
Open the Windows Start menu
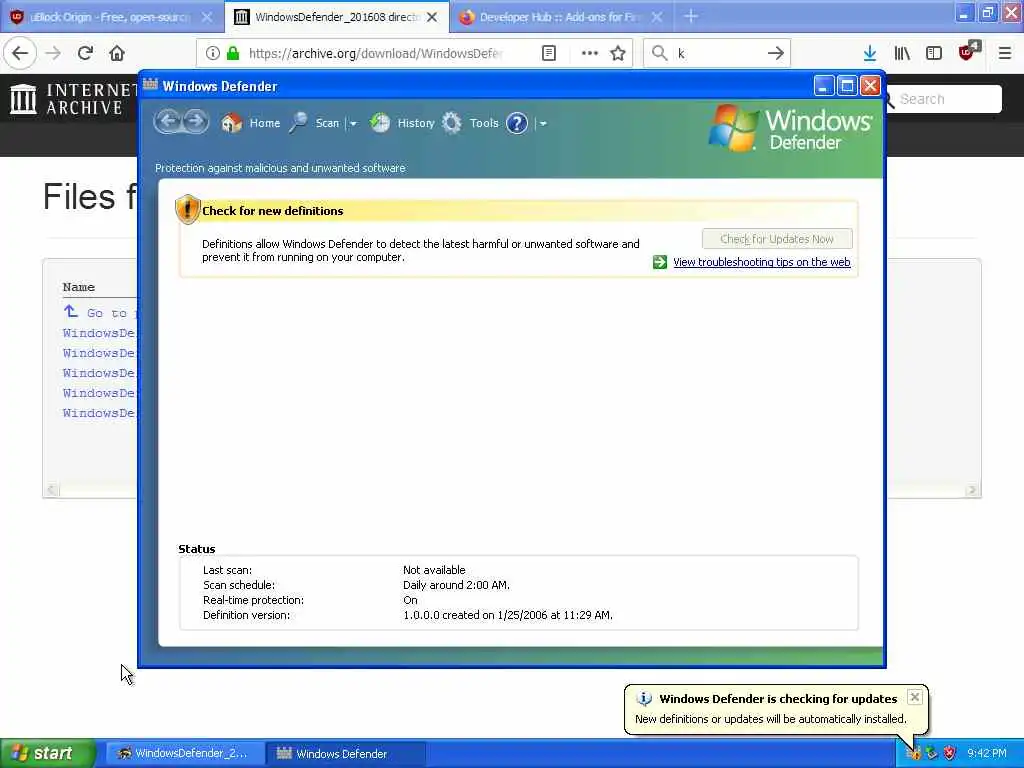click(x=47, y=753)
